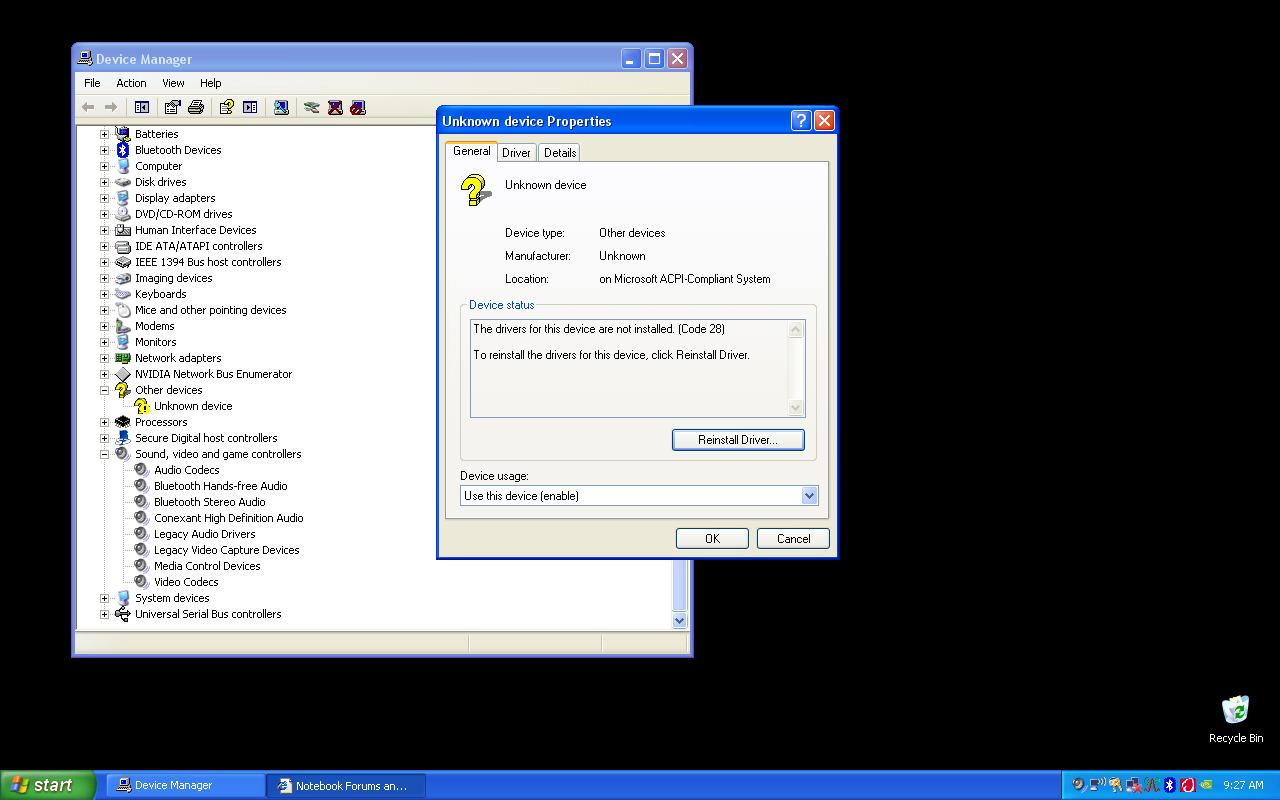
Task: Click the Processors icon in tree
Action: [123, 422]
